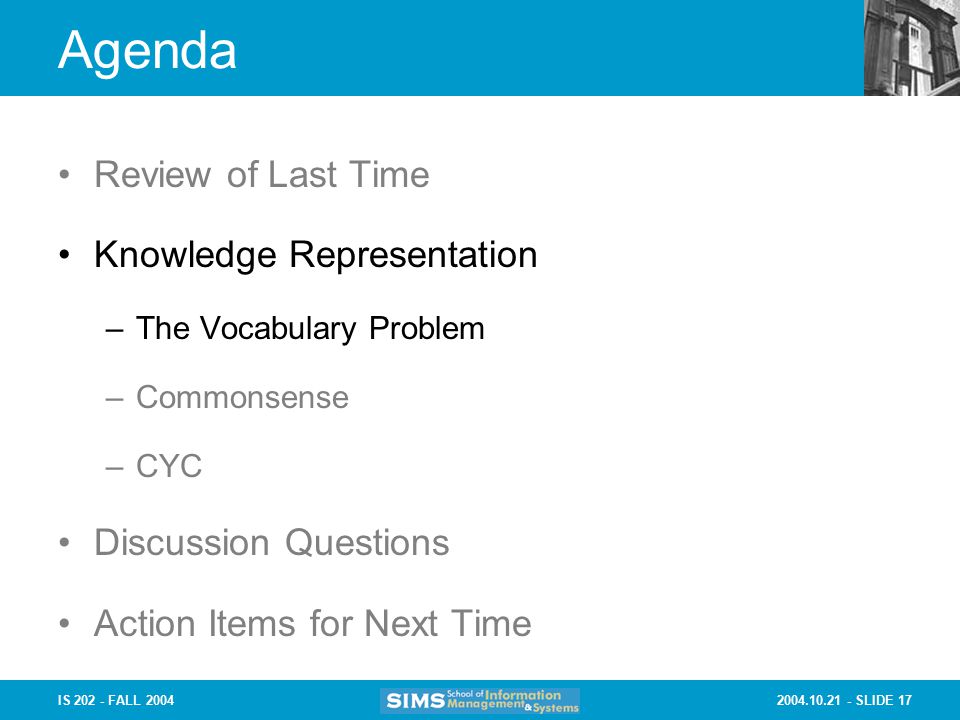The width and height of the screenshot is (960, 720).
Task: Click the dash before Commonsense
Action: coord(114,400)
